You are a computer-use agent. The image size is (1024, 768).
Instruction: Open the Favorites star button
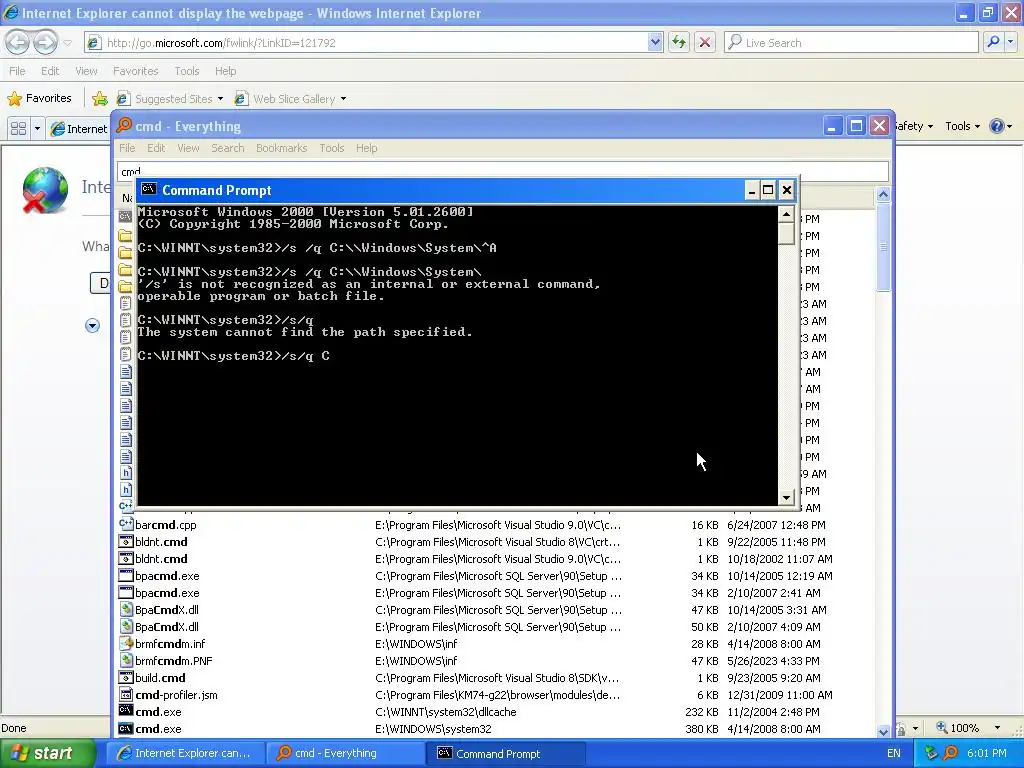click(x=40, y=99)
